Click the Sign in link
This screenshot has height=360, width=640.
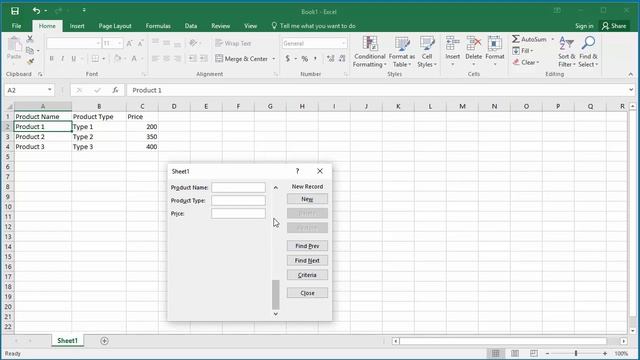(x=584, y=26)
